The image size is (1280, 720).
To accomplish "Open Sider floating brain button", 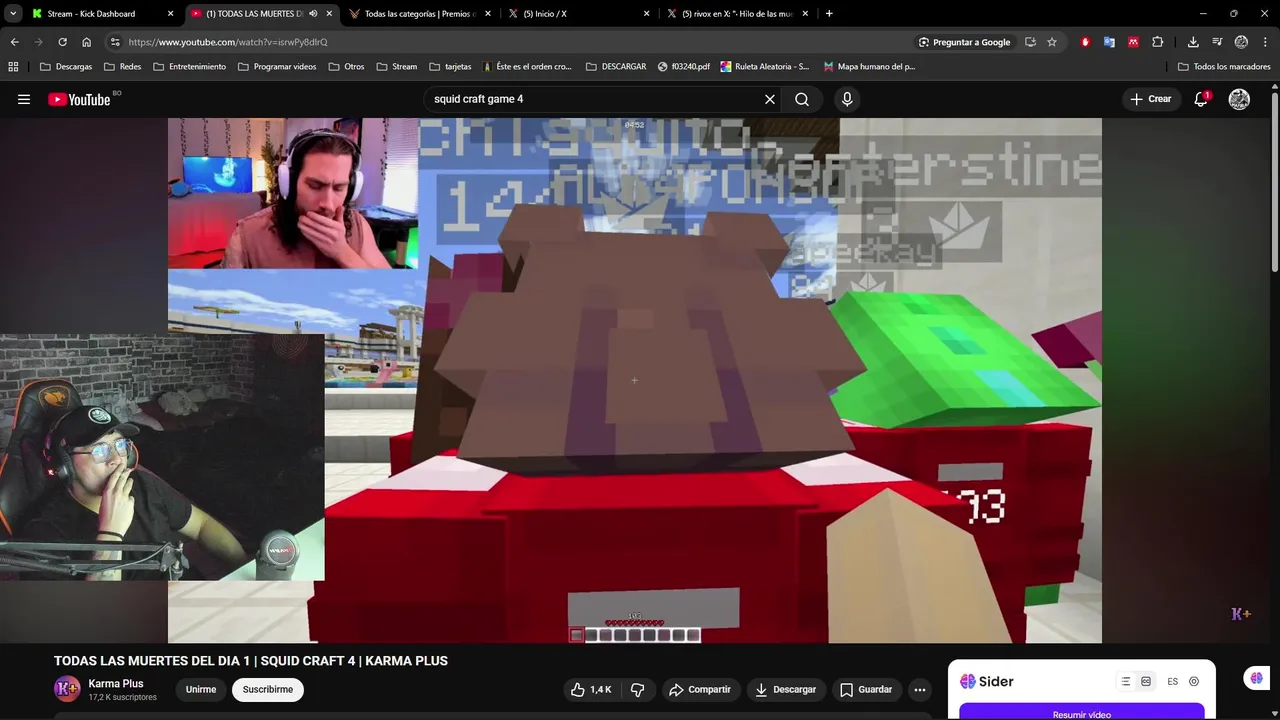I will 1256,678.
